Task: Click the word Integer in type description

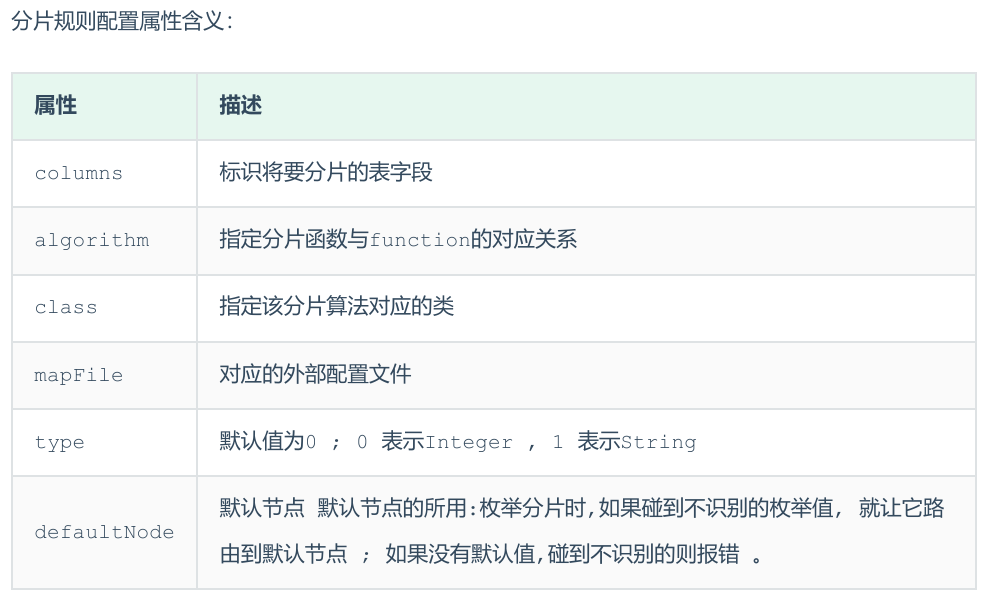Action: coord(469,442)
